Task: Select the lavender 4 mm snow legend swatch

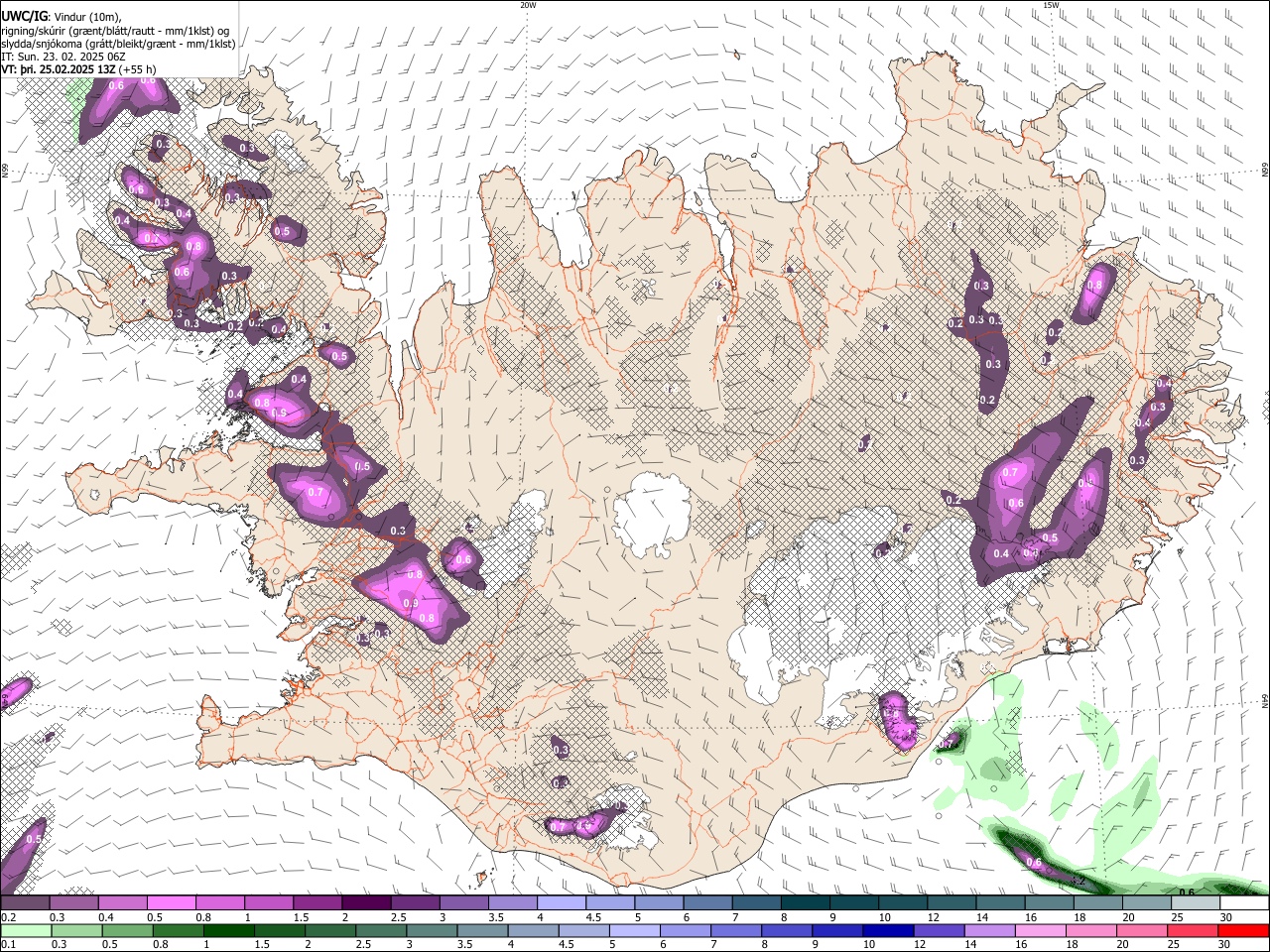Action: click(x=561, y=903)
